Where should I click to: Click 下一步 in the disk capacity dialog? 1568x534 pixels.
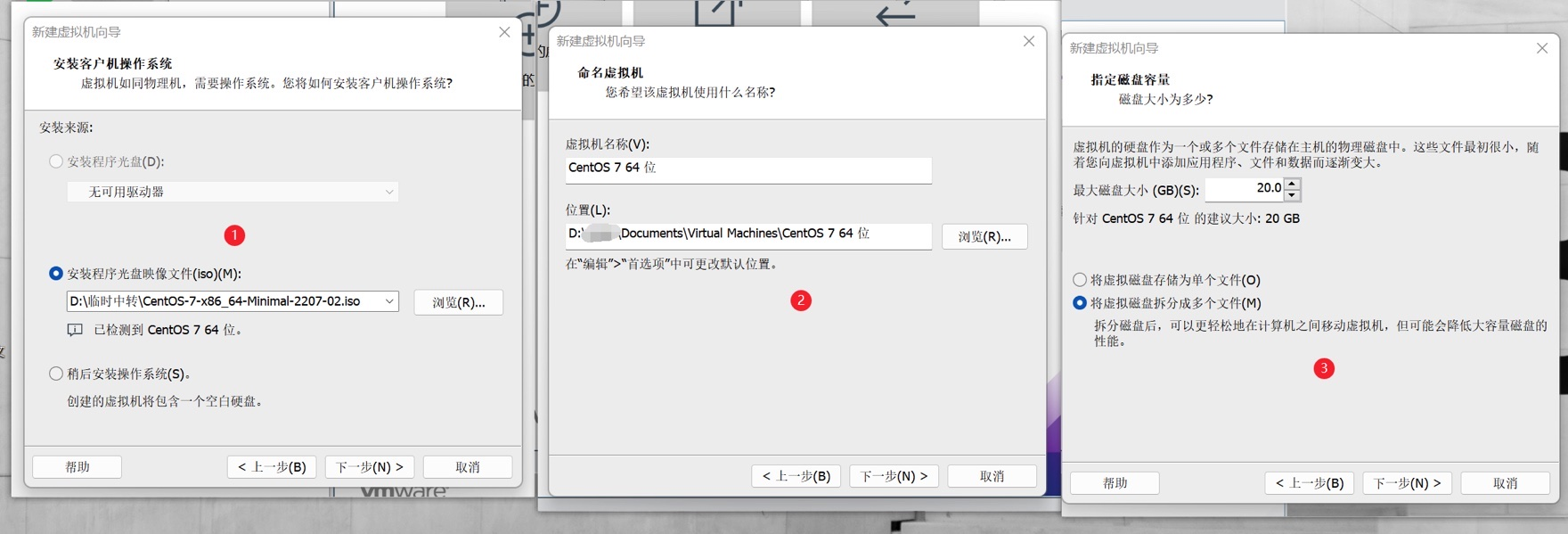[1408, 482]
